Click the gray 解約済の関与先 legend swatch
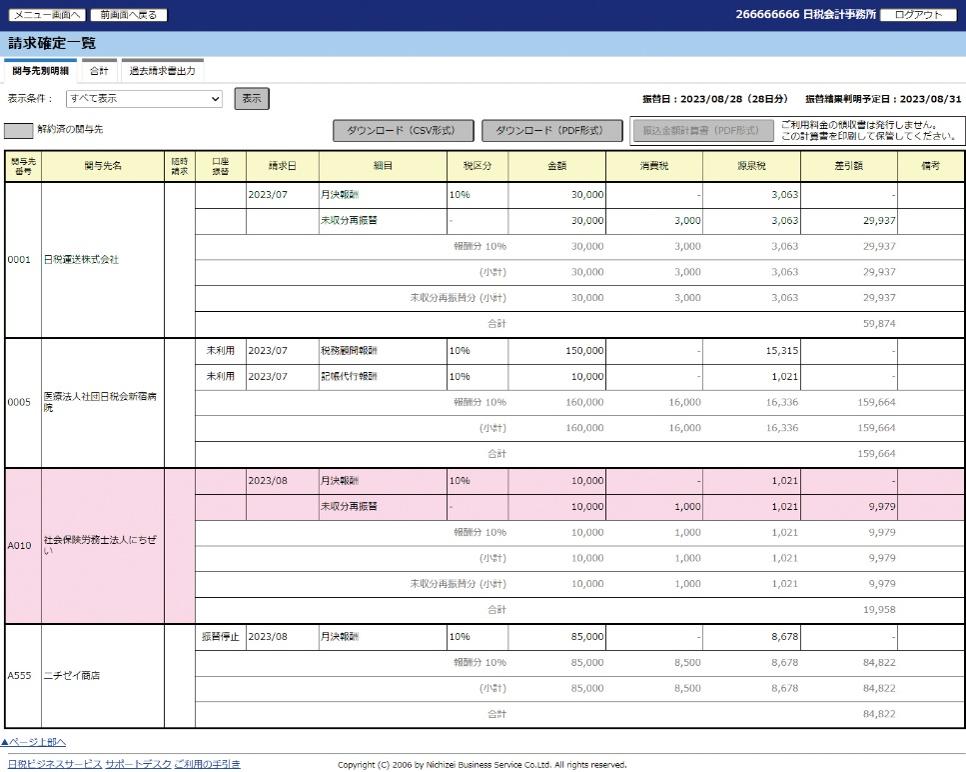 click(18, 130)
